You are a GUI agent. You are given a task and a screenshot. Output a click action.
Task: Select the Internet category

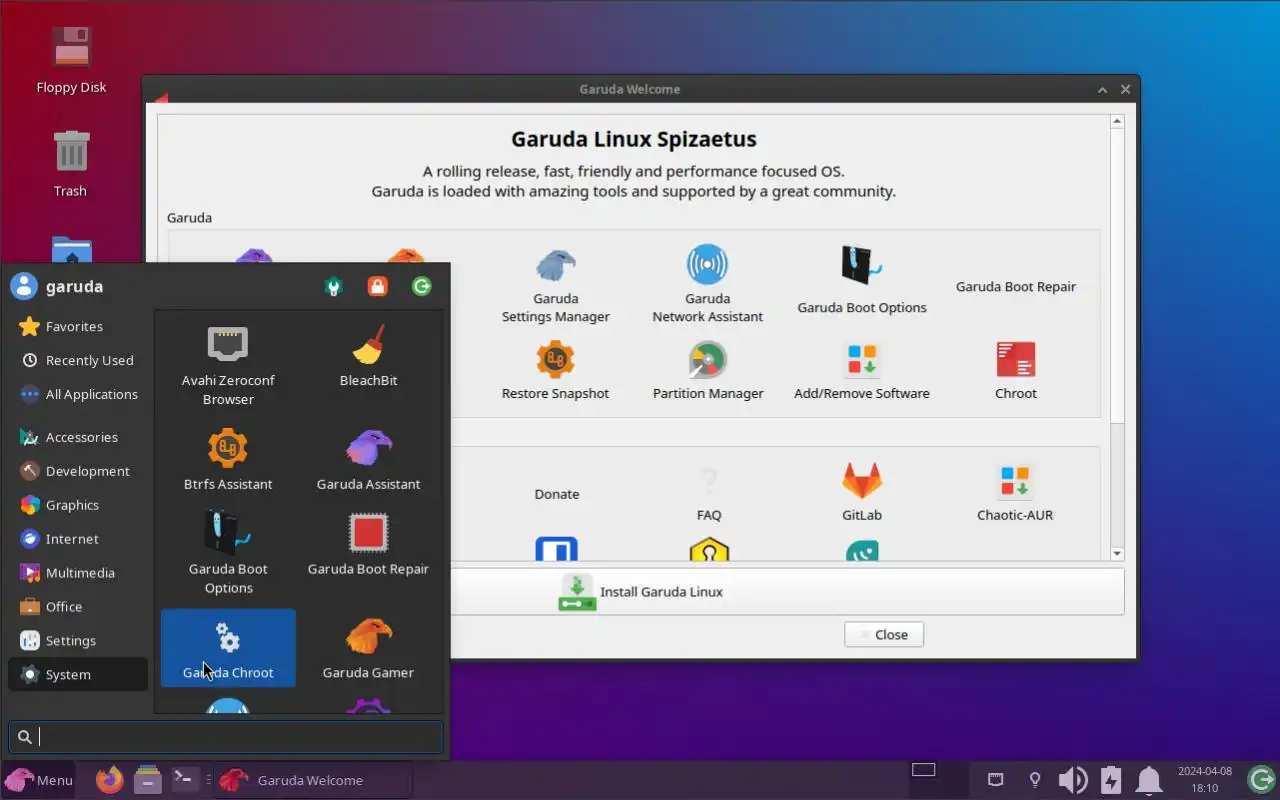point(78,540)
